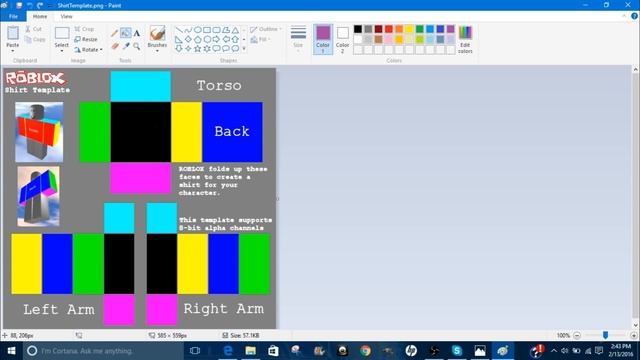Choose the Right triangle shape
The width and height of the screenshot is (640, 360).
[179, 39]
